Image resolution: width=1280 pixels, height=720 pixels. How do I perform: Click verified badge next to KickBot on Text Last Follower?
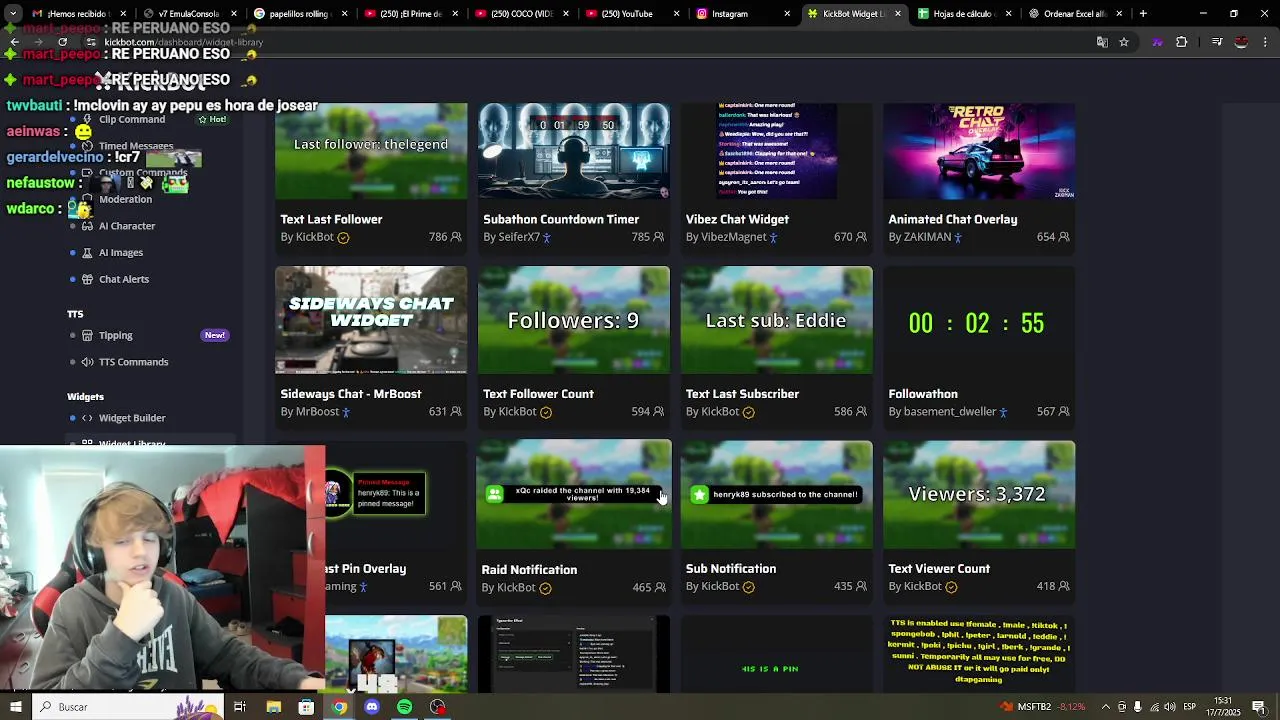343,238
